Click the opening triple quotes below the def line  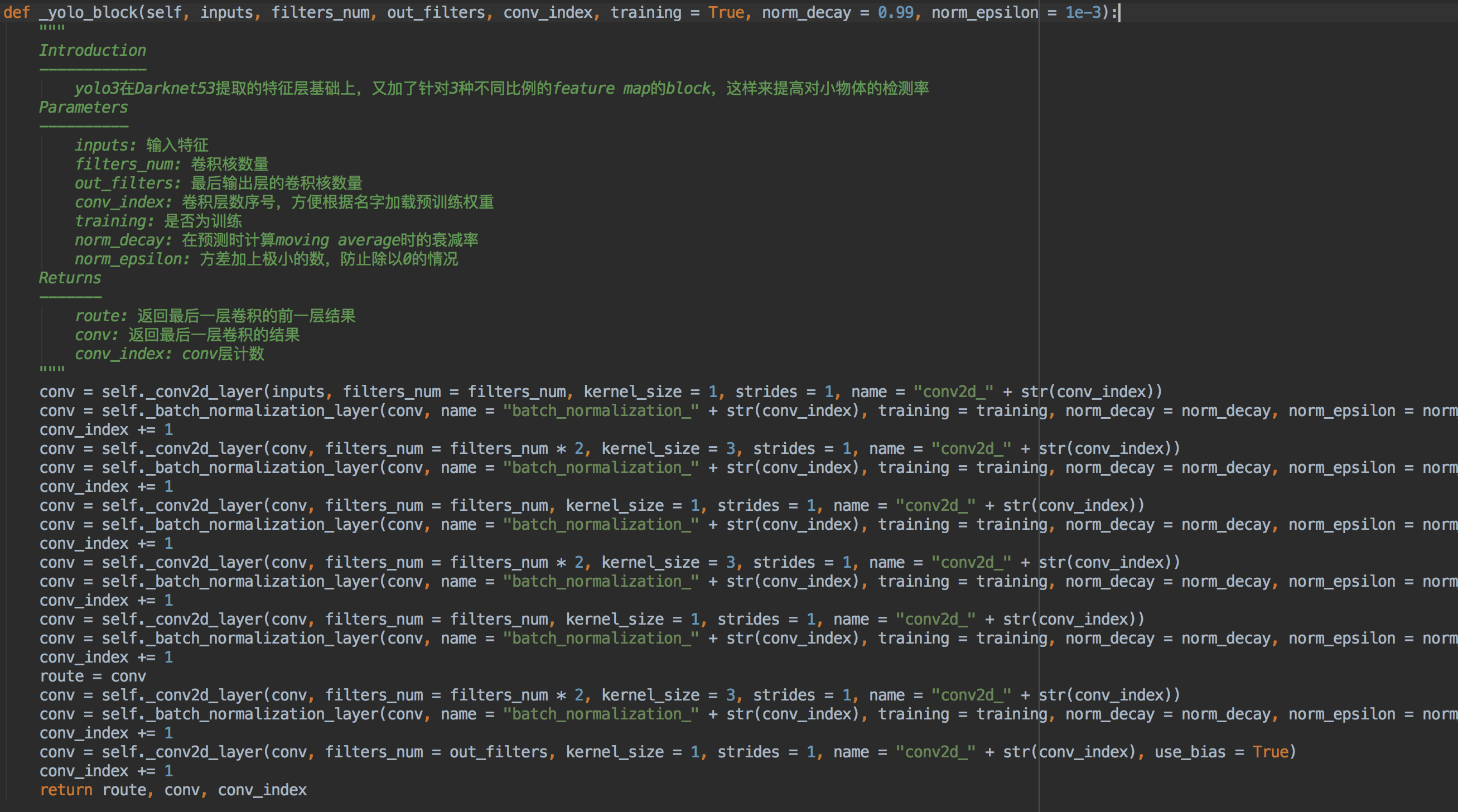52,28
